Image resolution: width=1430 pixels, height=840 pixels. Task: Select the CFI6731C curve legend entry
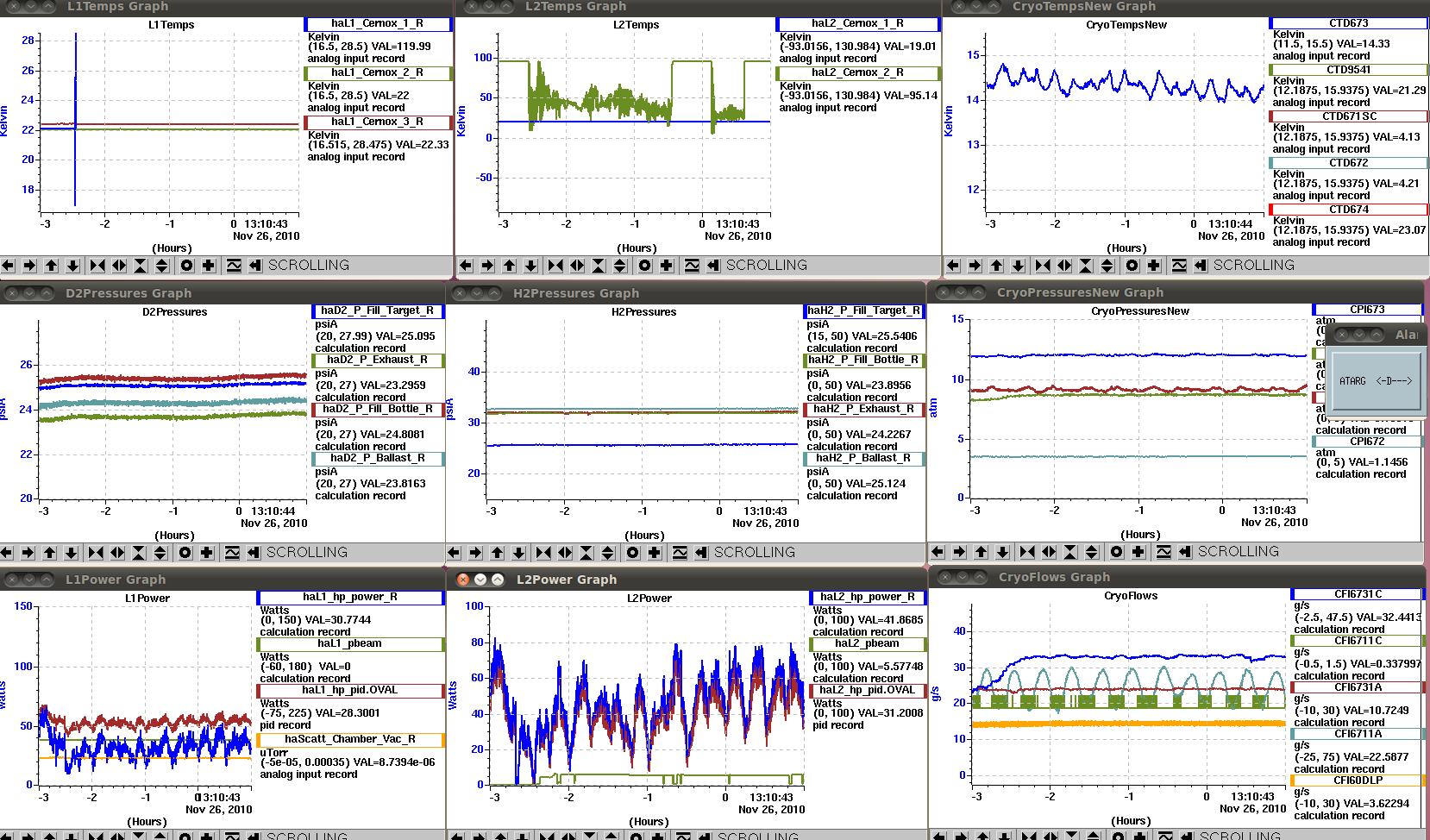[x=1358, y=595]
